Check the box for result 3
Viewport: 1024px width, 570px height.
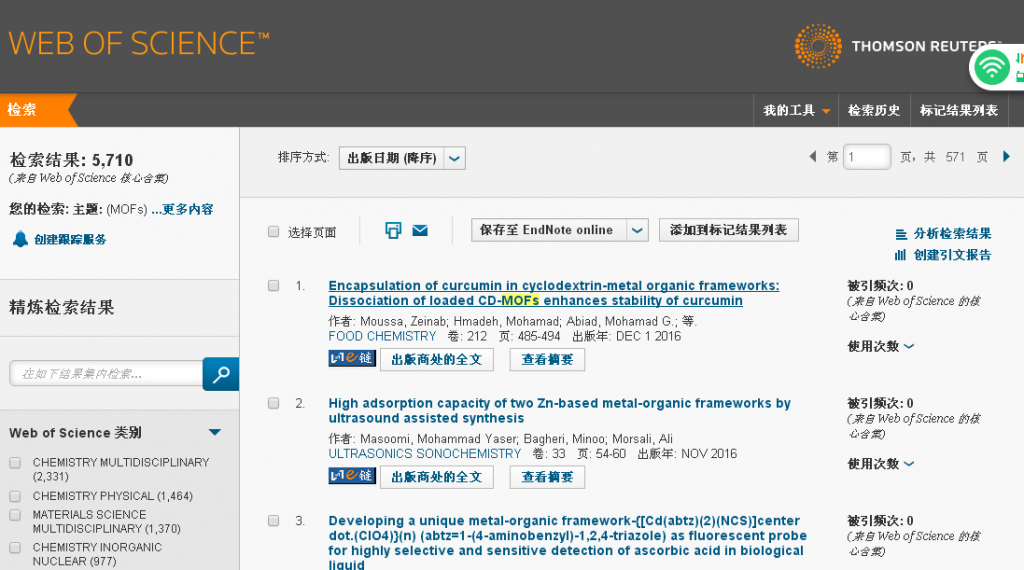click(274, 520)
